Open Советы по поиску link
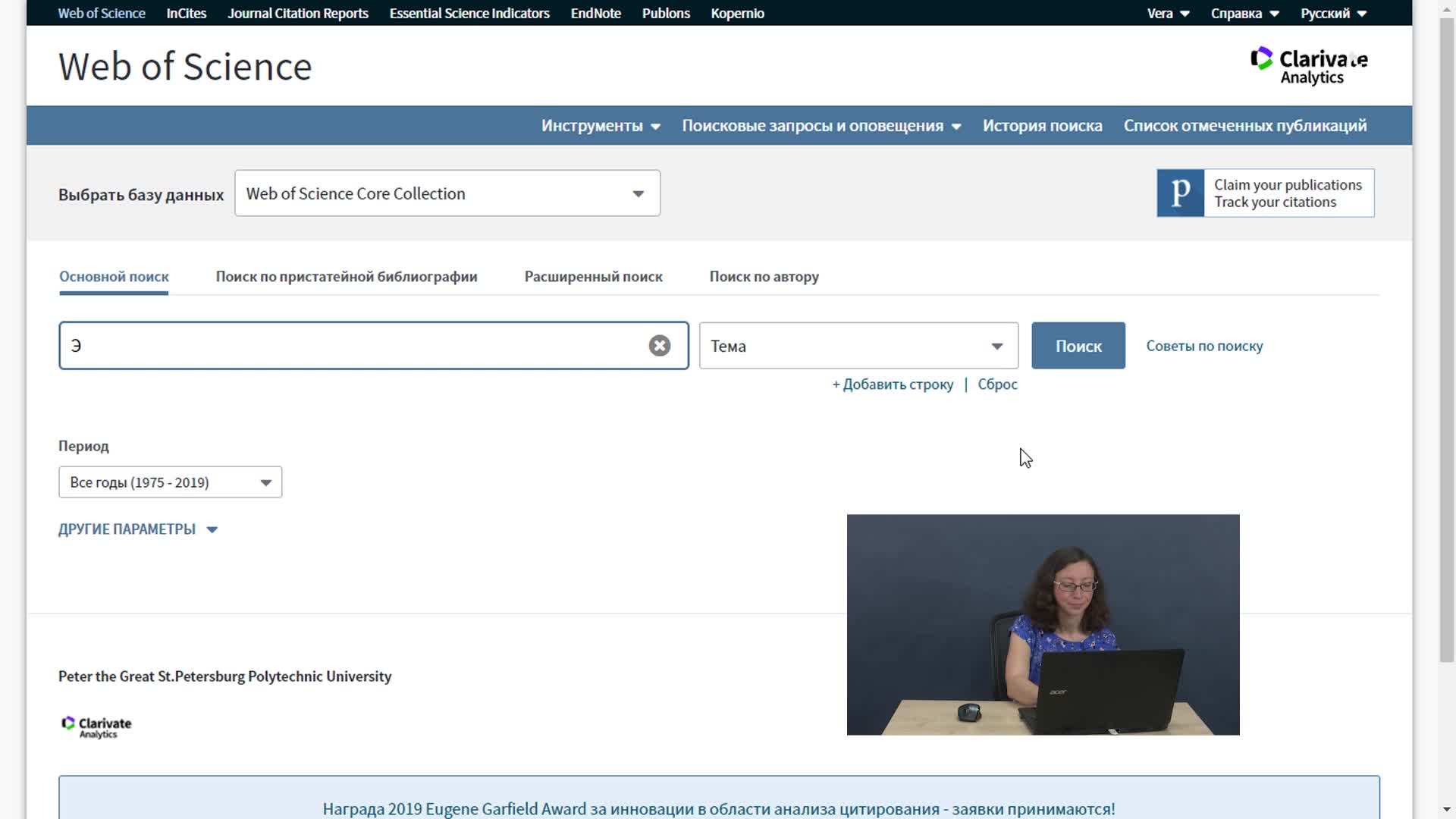Screen dimensions: 1456x819 1204,346
